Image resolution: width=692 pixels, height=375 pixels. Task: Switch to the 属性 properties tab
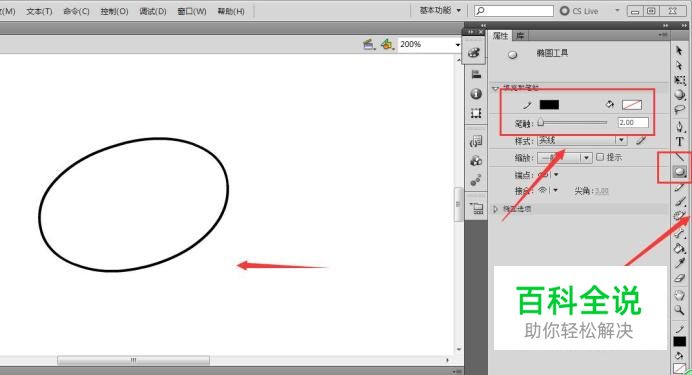tap(500, 36)
